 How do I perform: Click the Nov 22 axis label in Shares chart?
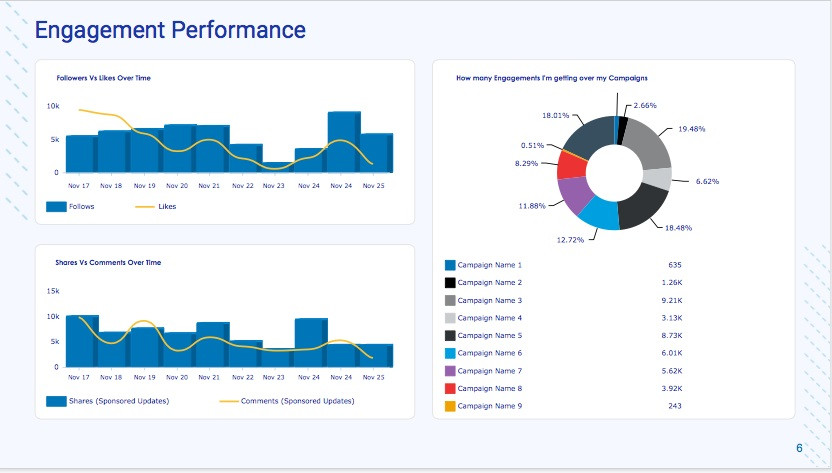click(x=242, y=377)
